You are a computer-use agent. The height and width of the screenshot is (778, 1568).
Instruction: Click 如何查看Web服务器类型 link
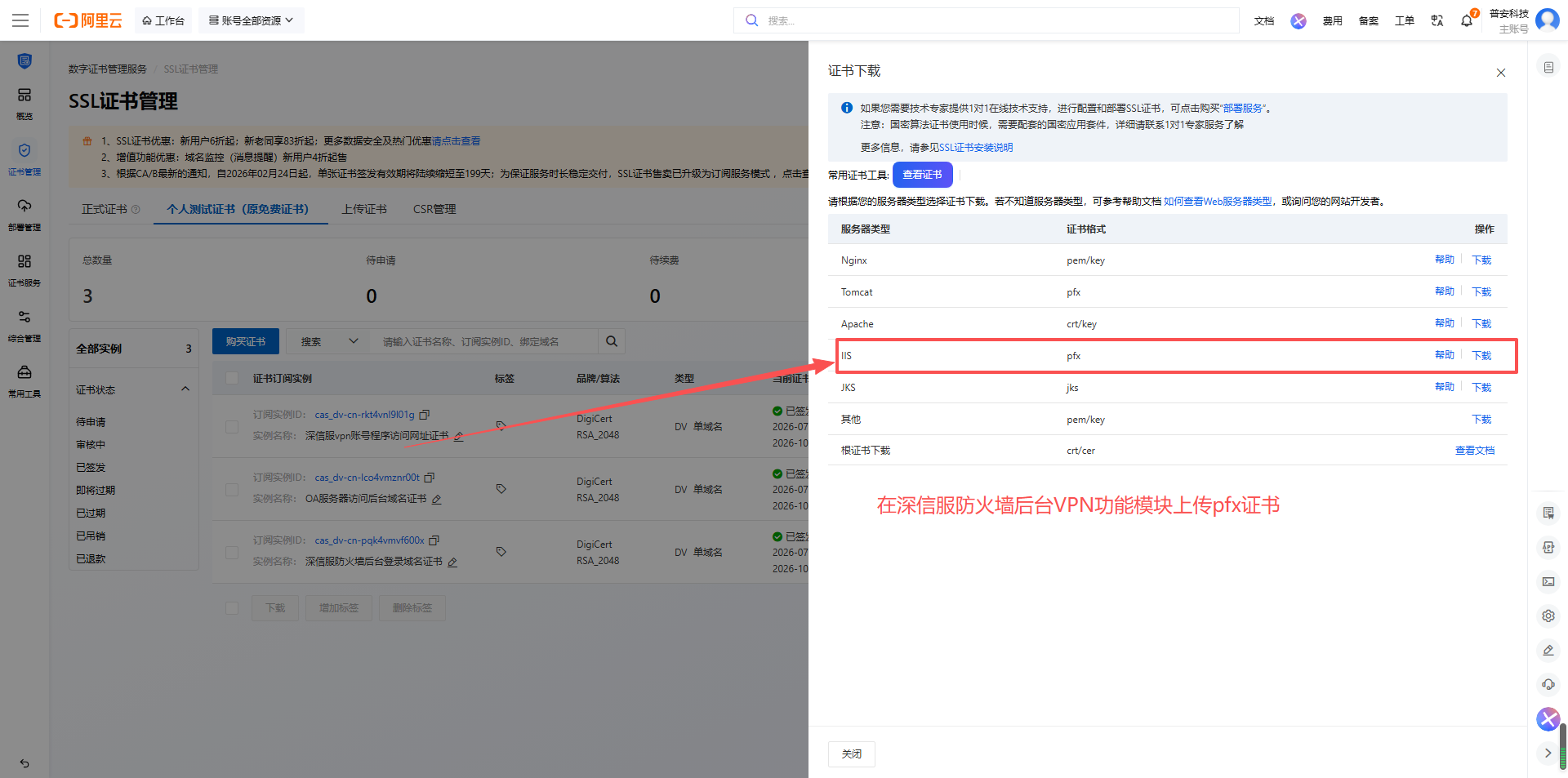click(x=1218, y=202)
